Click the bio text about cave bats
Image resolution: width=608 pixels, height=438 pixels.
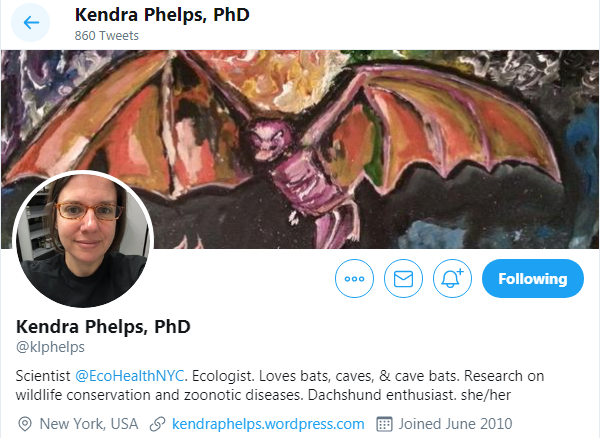click(x=280, y=386)
